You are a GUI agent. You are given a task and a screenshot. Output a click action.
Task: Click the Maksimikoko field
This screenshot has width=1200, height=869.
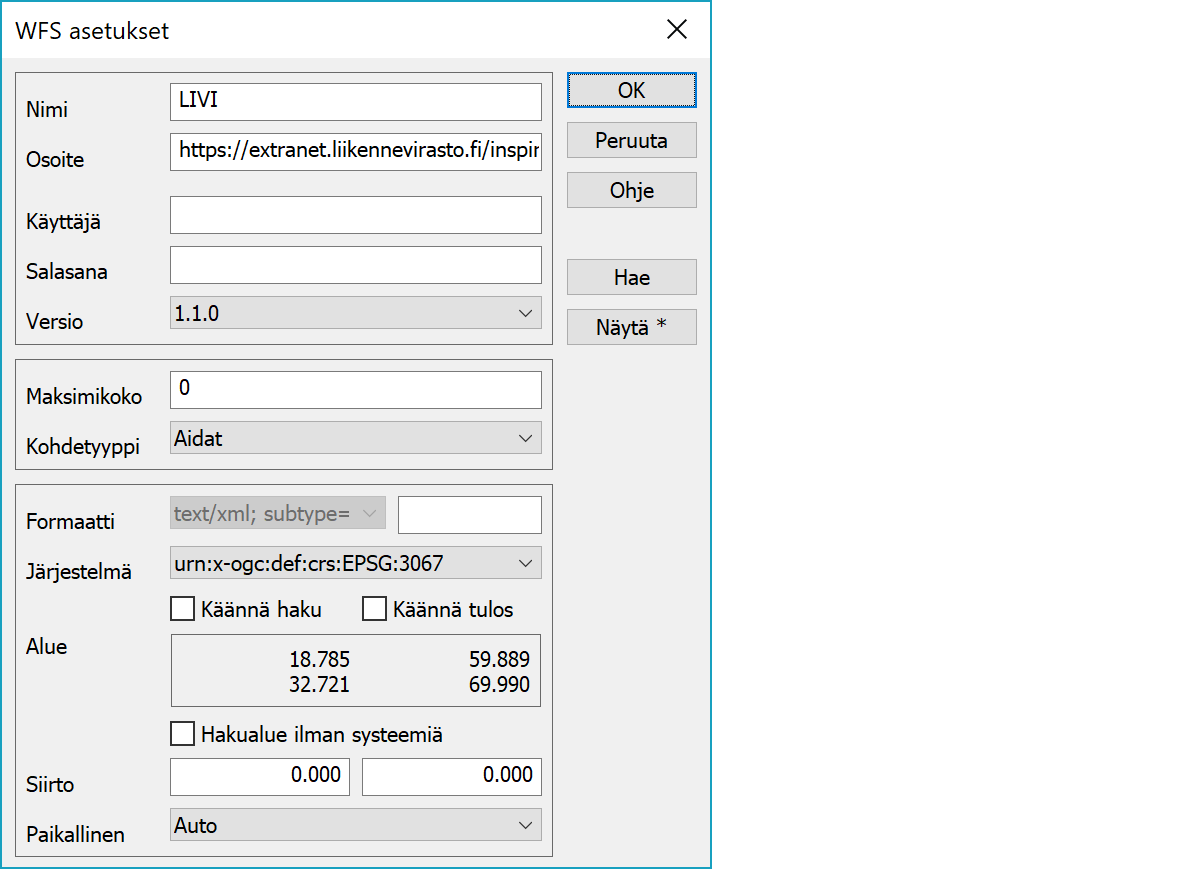pos(355,390)
